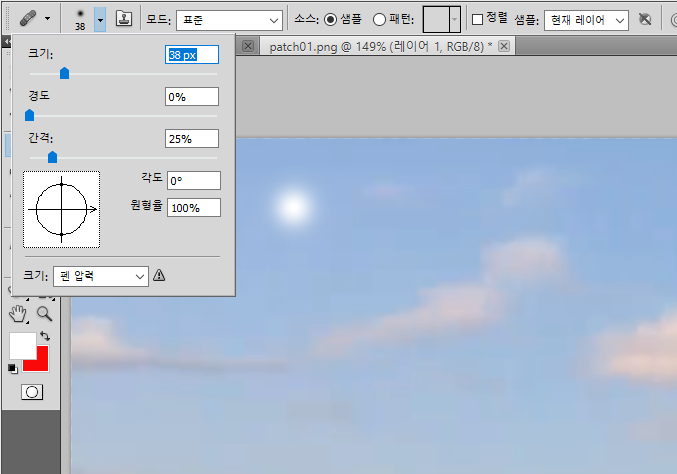Close the patch01.png document tab

click(x=504, y=46)
